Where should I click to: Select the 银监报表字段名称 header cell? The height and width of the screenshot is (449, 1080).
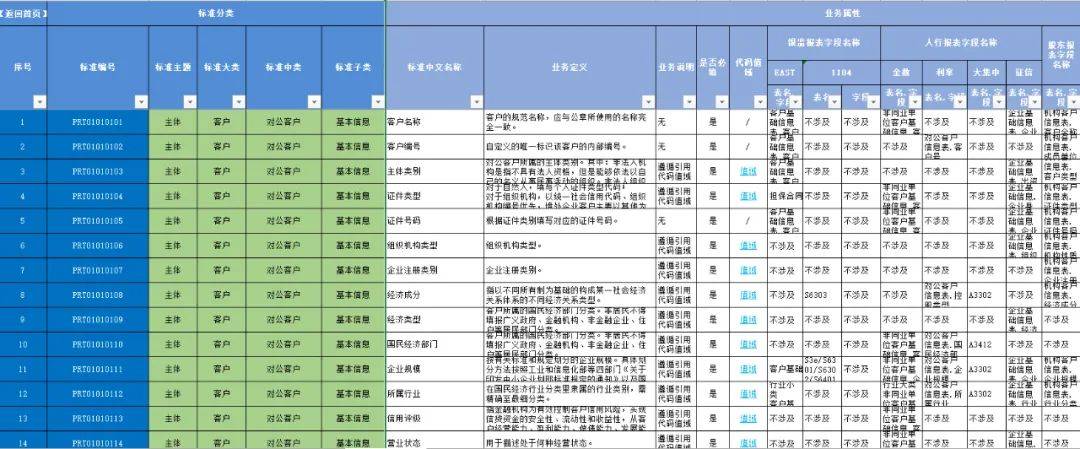[824, 43]
